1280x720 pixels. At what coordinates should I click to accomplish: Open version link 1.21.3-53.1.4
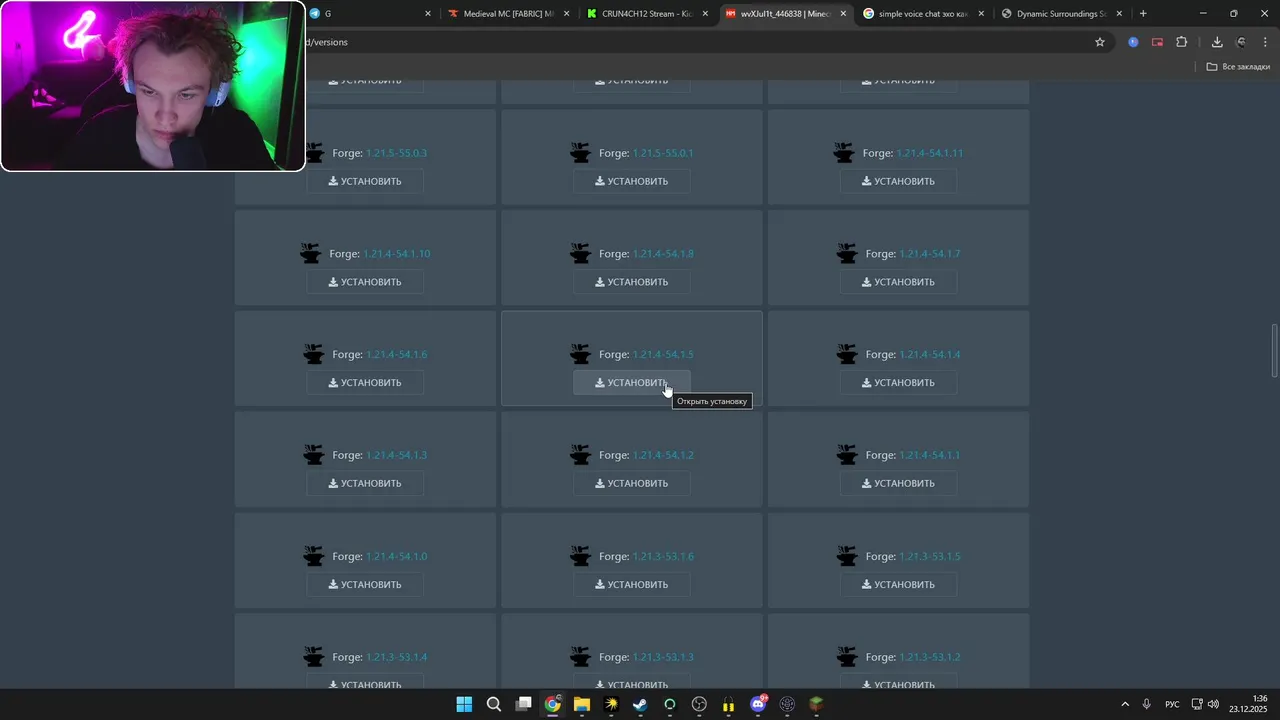tap(397, 657)
